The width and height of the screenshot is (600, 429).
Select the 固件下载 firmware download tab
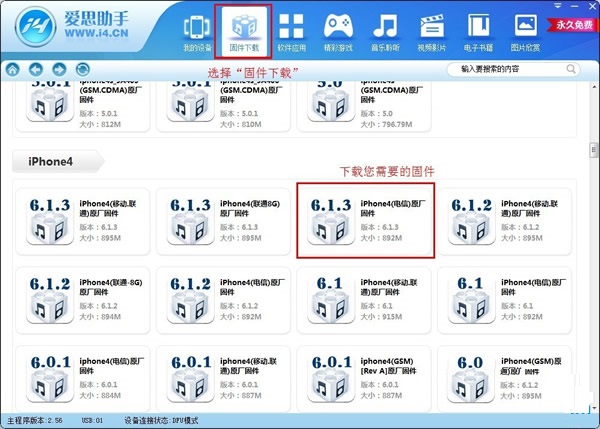pos(244,33)
